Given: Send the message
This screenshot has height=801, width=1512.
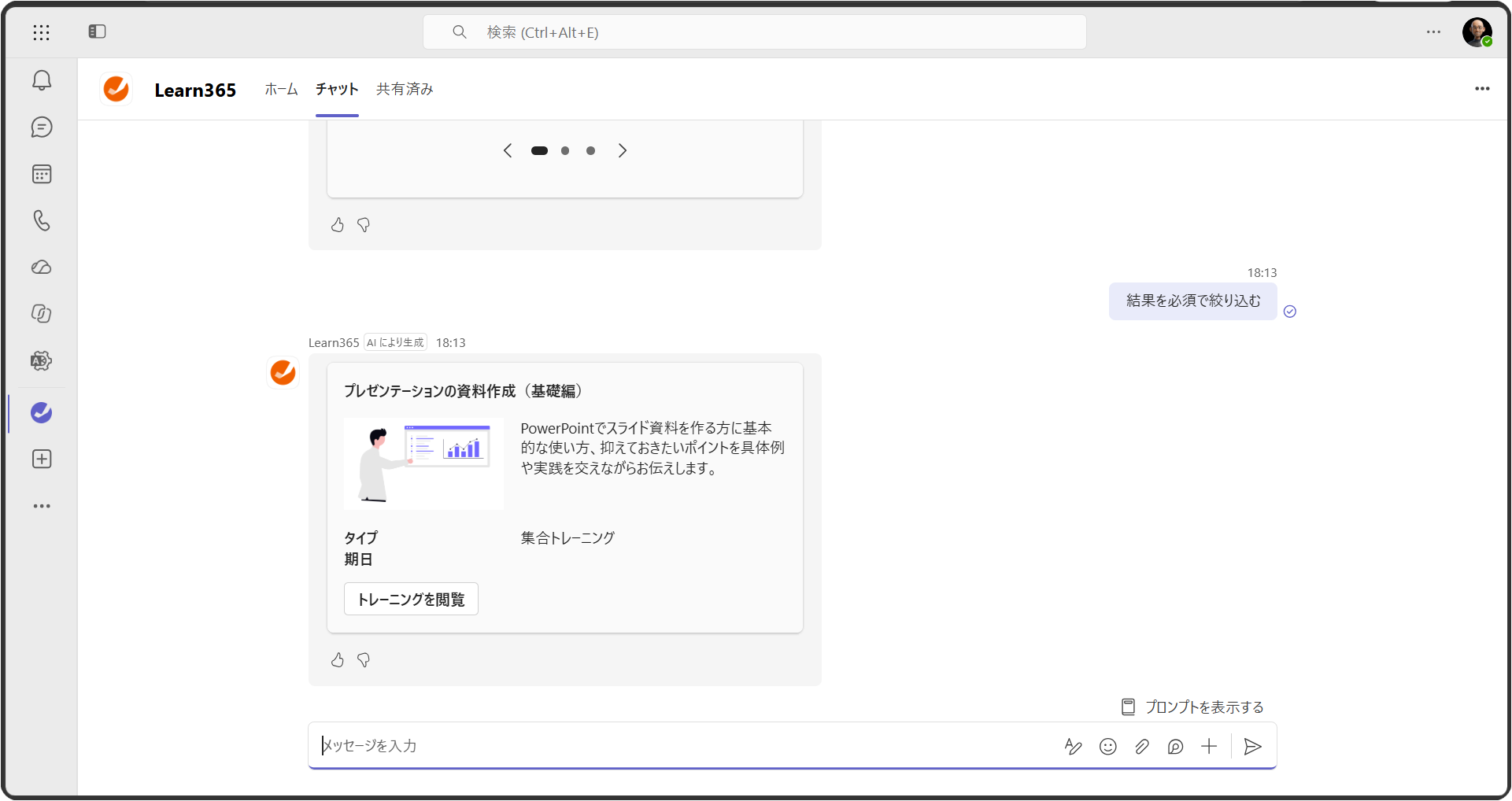Looking at the screenshot, I should coord(1252,747).
